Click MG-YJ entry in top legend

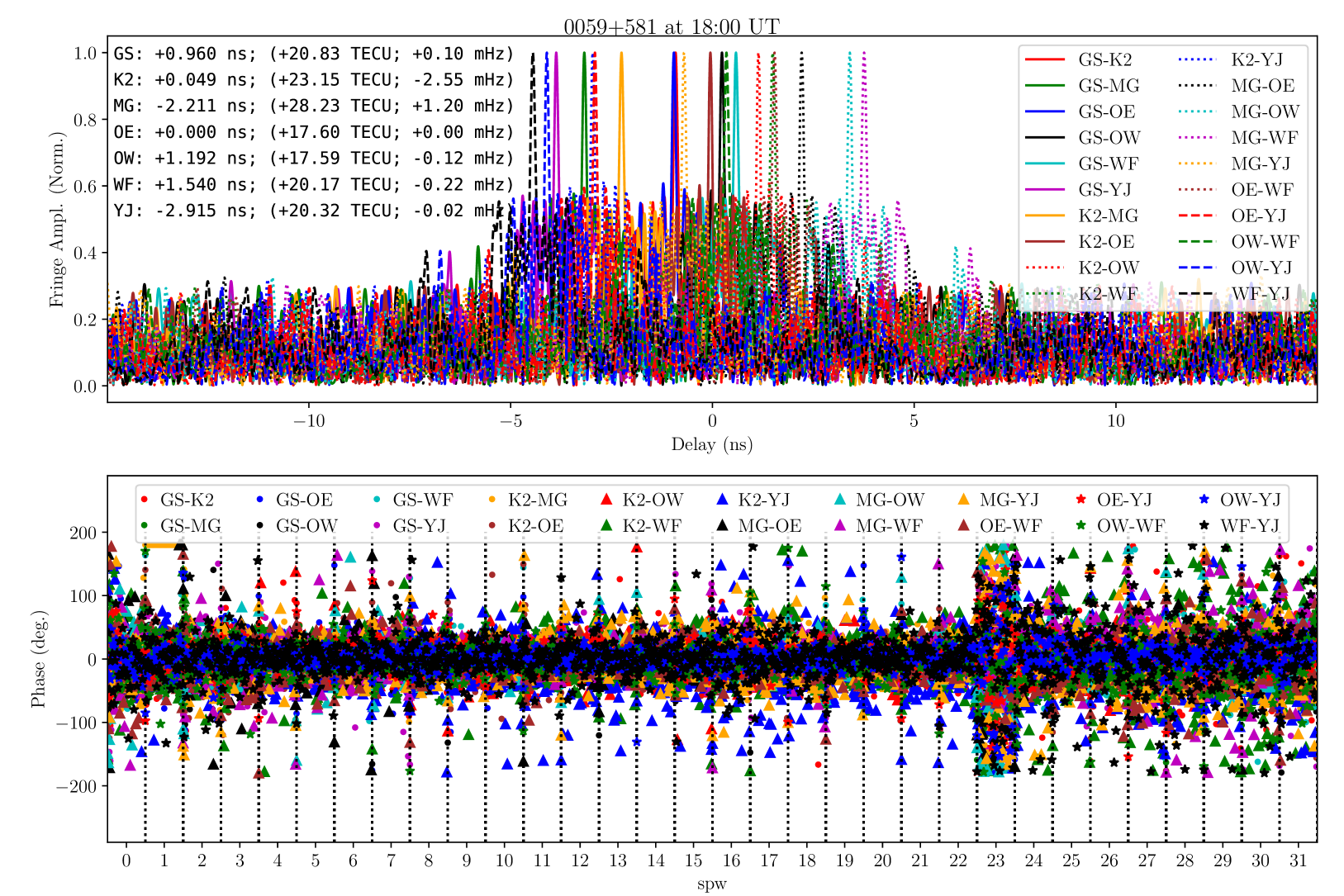tap(1235, 164)
